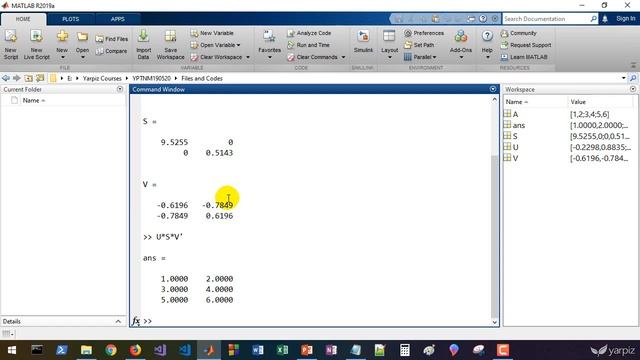Switch to the HOME tab
Image resolution: width=640 pixels, height=360 pixels.
[x=23, y=19]
